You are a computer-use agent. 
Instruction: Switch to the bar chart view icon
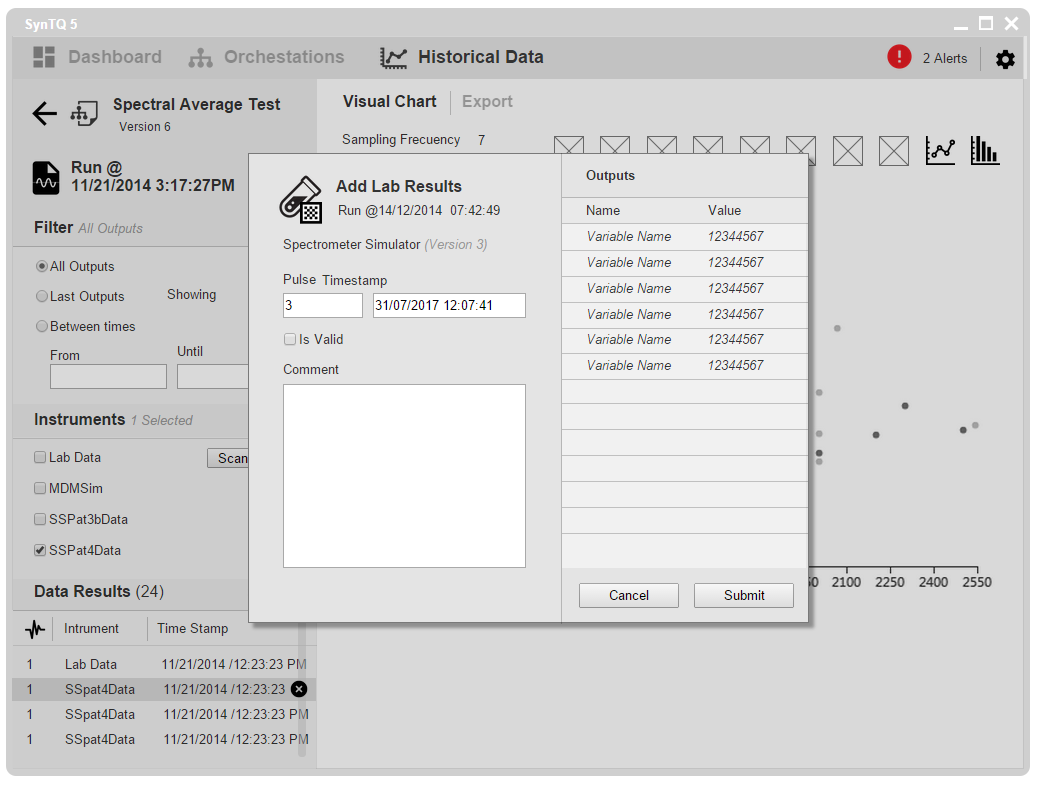[x=985, y=150]
